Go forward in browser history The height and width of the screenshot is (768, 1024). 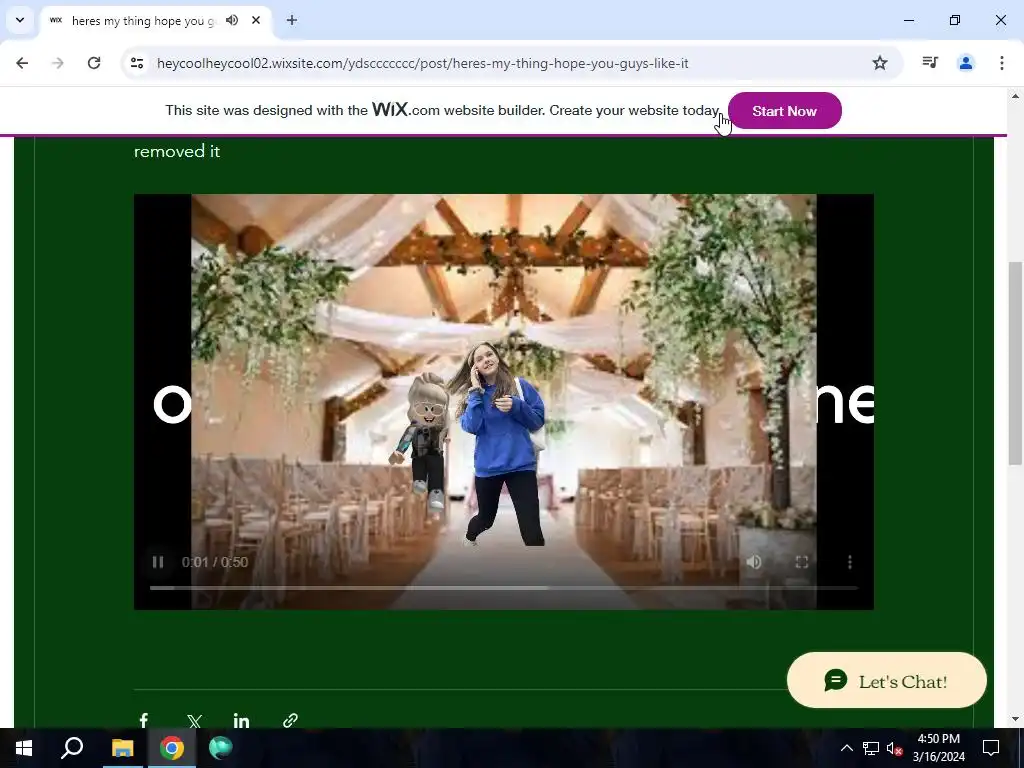click(x=58, y=63)
